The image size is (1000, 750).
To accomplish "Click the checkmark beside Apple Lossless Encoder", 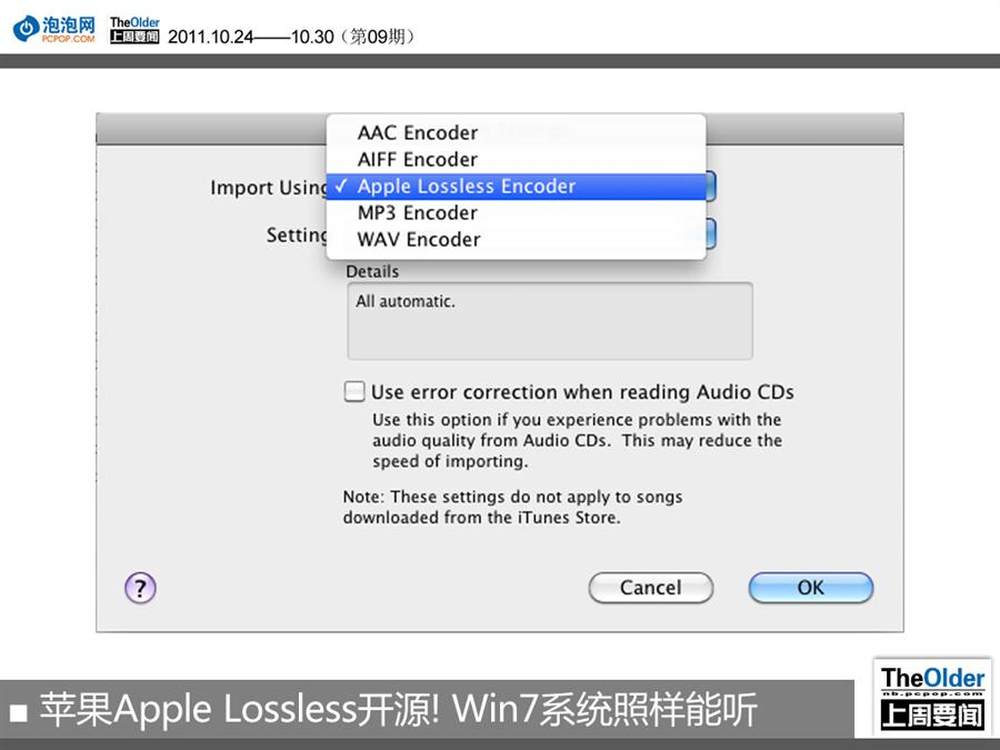I will pos(342,186).
